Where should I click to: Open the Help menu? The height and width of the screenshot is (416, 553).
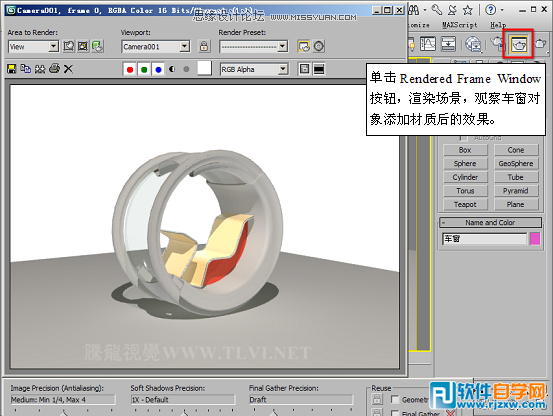point(498,25)
